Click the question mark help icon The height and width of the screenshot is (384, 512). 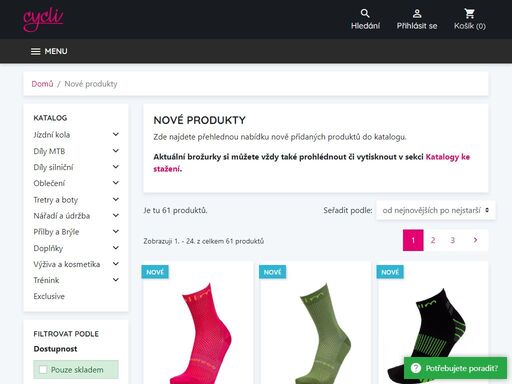416,368
